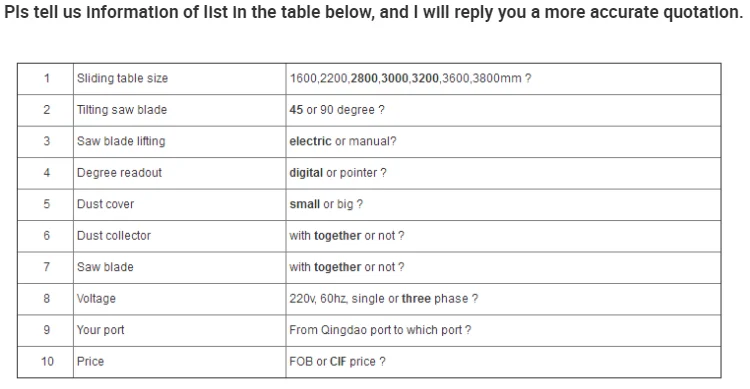Screen dimensions: 750x389
Task: Click 'with together or not ?' in row 7
Action: tap(347, 267)
